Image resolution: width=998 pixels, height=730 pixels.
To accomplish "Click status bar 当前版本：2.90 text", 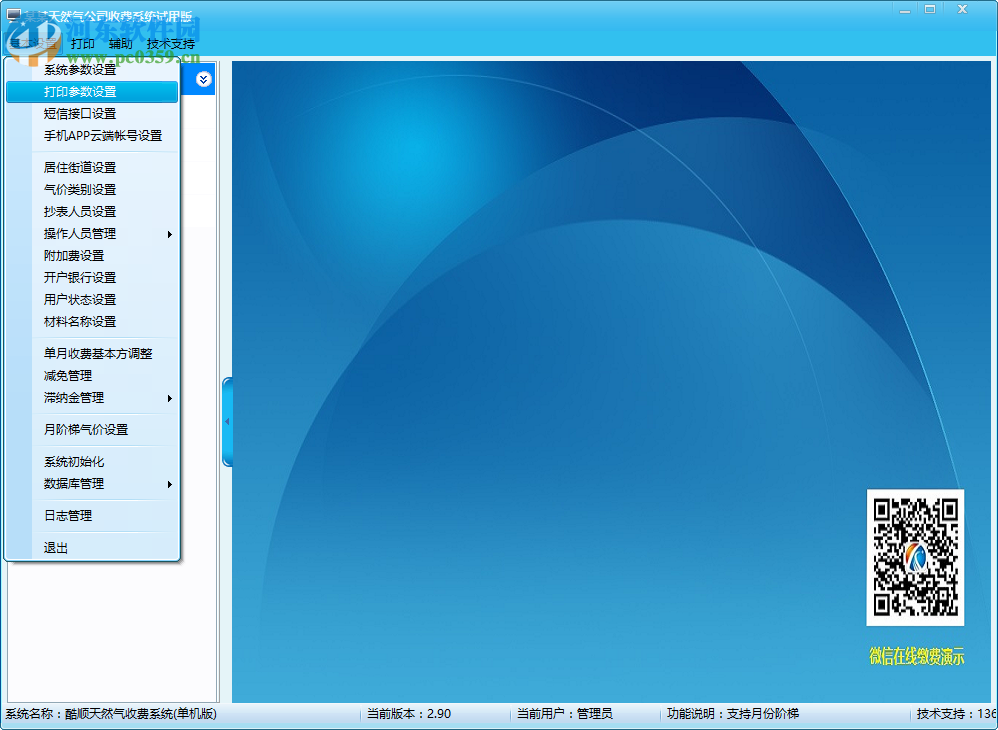I will (409, 713).
